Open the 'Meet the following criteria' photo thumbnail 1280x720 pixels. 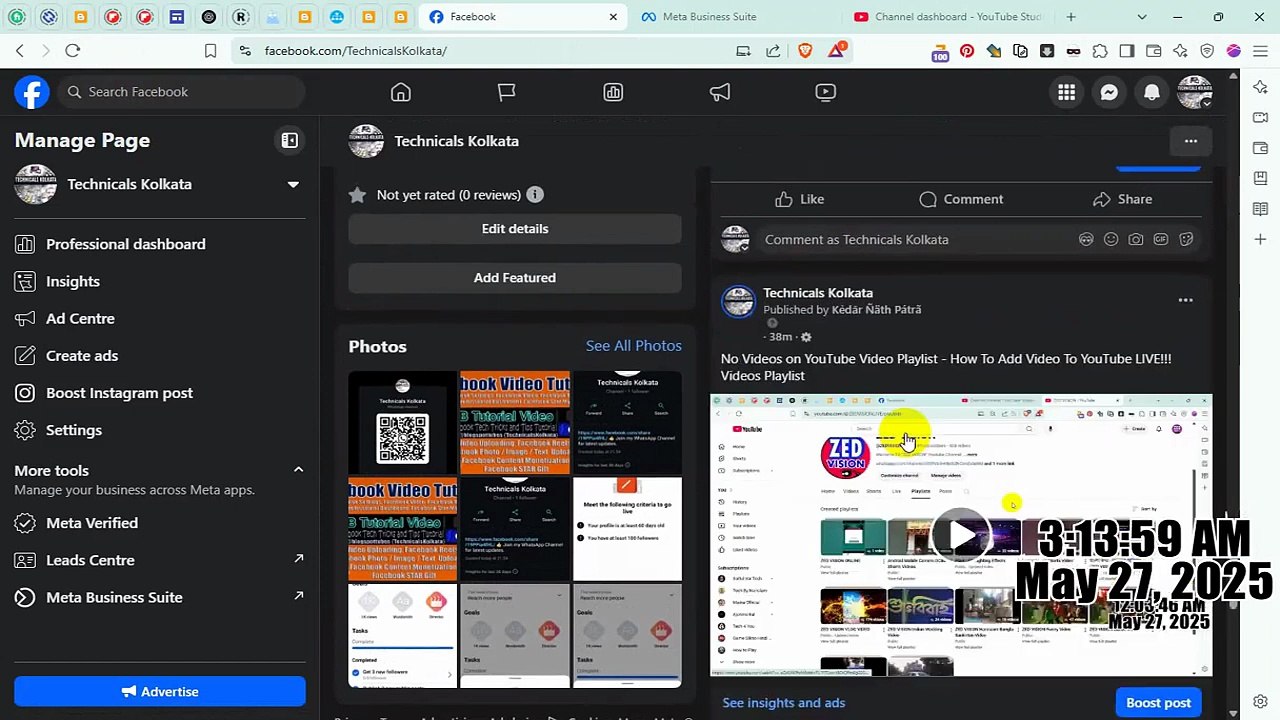coord(627,529)
